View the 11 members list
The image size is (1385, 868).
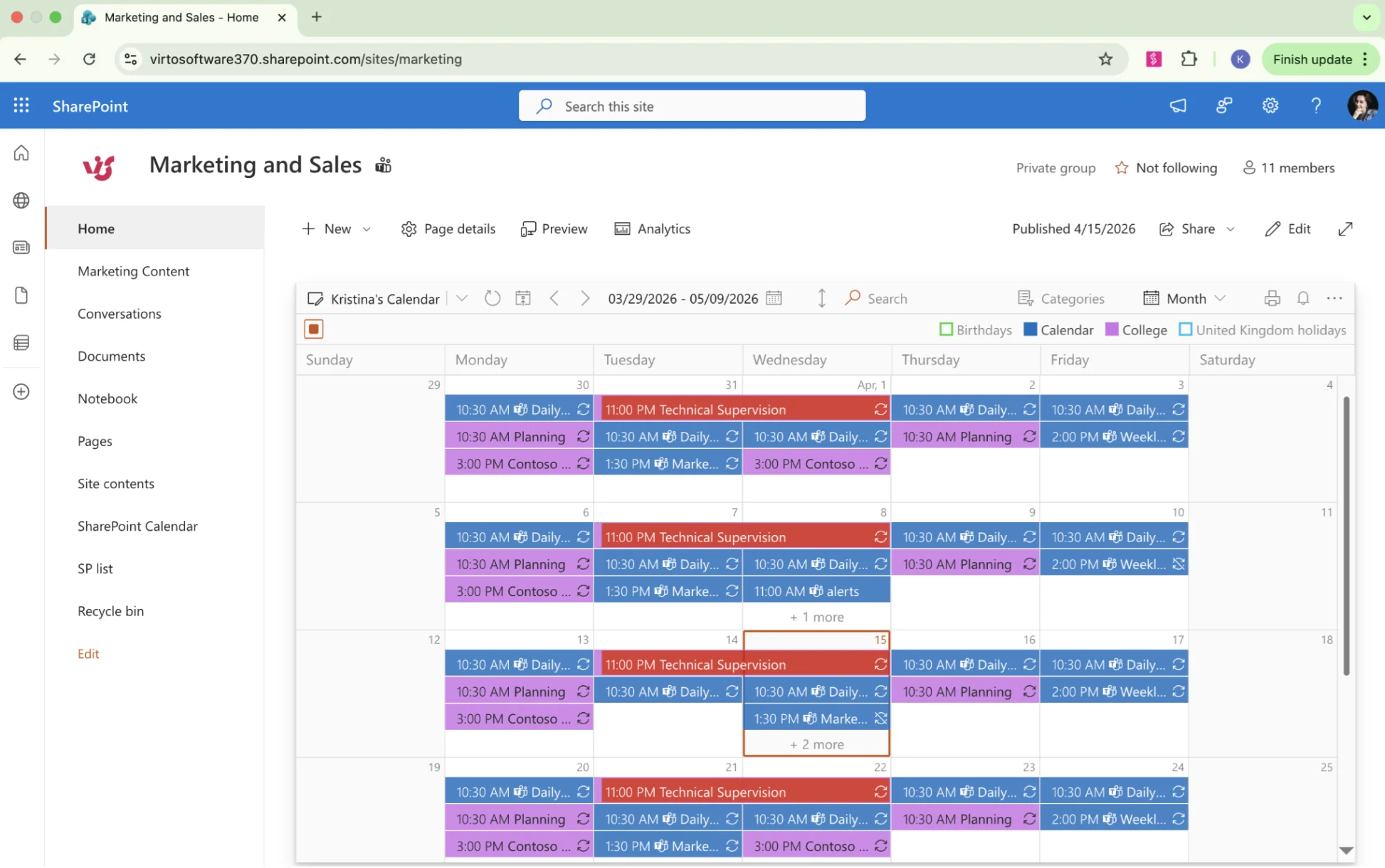point(1288,168)
